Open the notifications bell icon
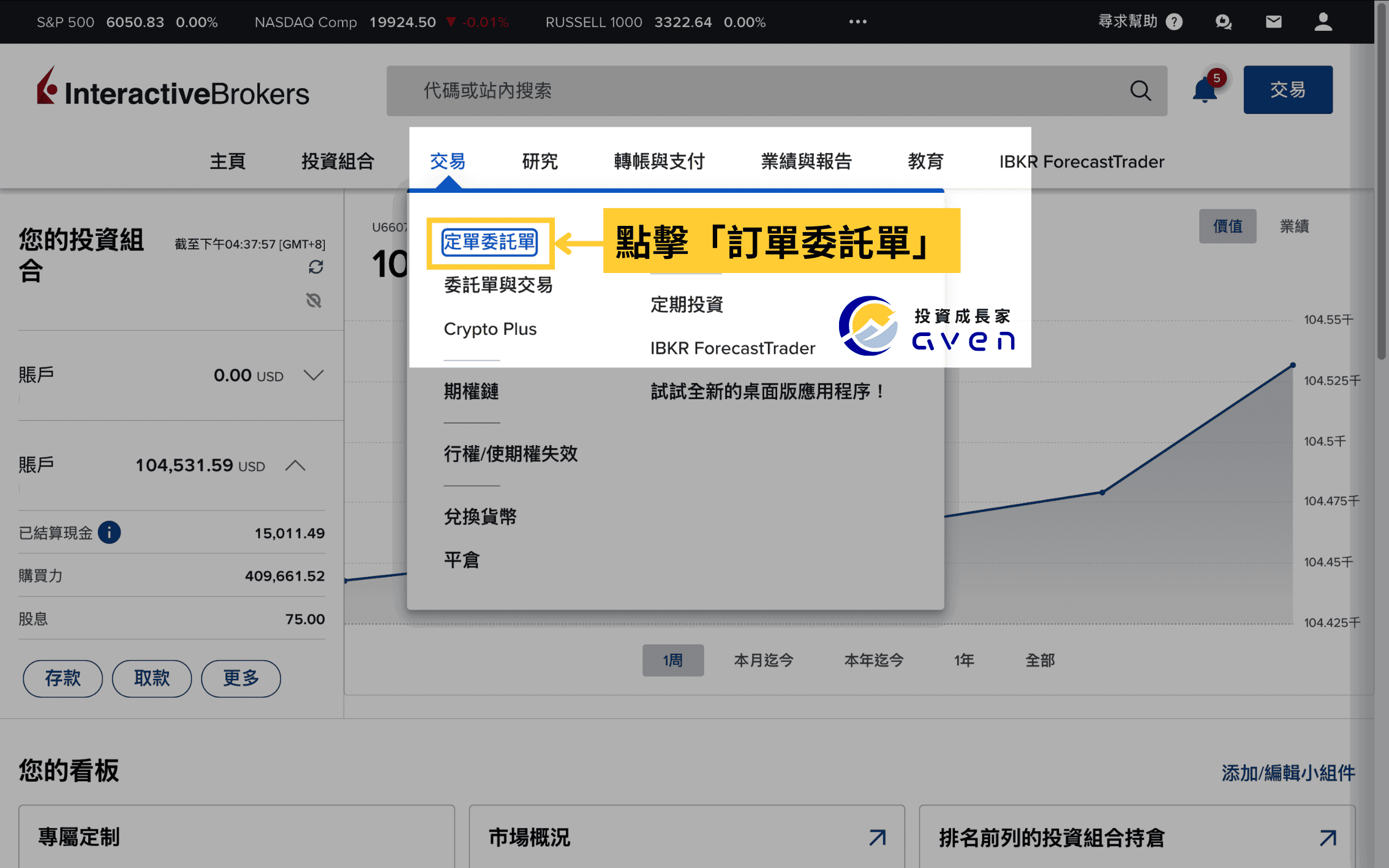This screenshot has width=1389, height=868. [1205, 91]
